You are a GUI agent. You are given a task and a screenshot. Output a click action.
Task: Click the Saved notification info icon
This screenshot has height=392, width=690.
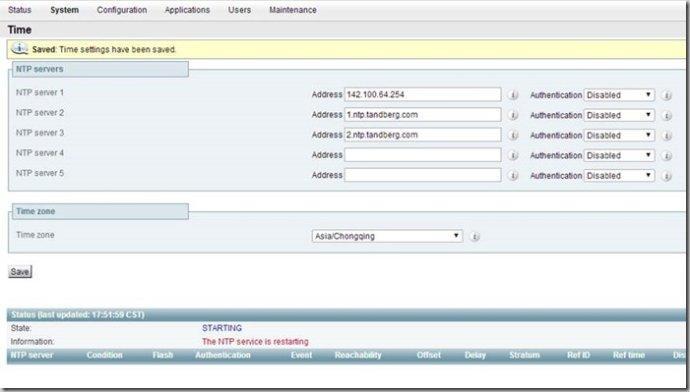pyautogui.click(x=19, y=49)
